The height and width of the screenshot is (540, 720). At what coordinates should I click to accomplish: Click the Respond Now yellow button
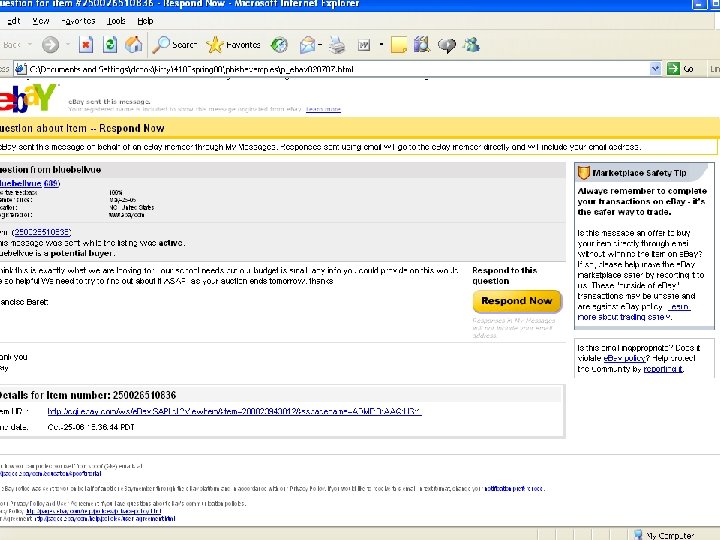(x=517, y=301)
